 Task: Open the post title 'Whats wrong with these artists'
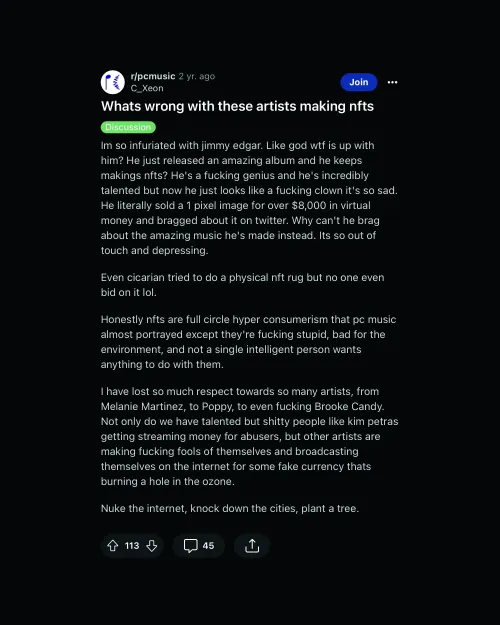[x=237, y=106]
